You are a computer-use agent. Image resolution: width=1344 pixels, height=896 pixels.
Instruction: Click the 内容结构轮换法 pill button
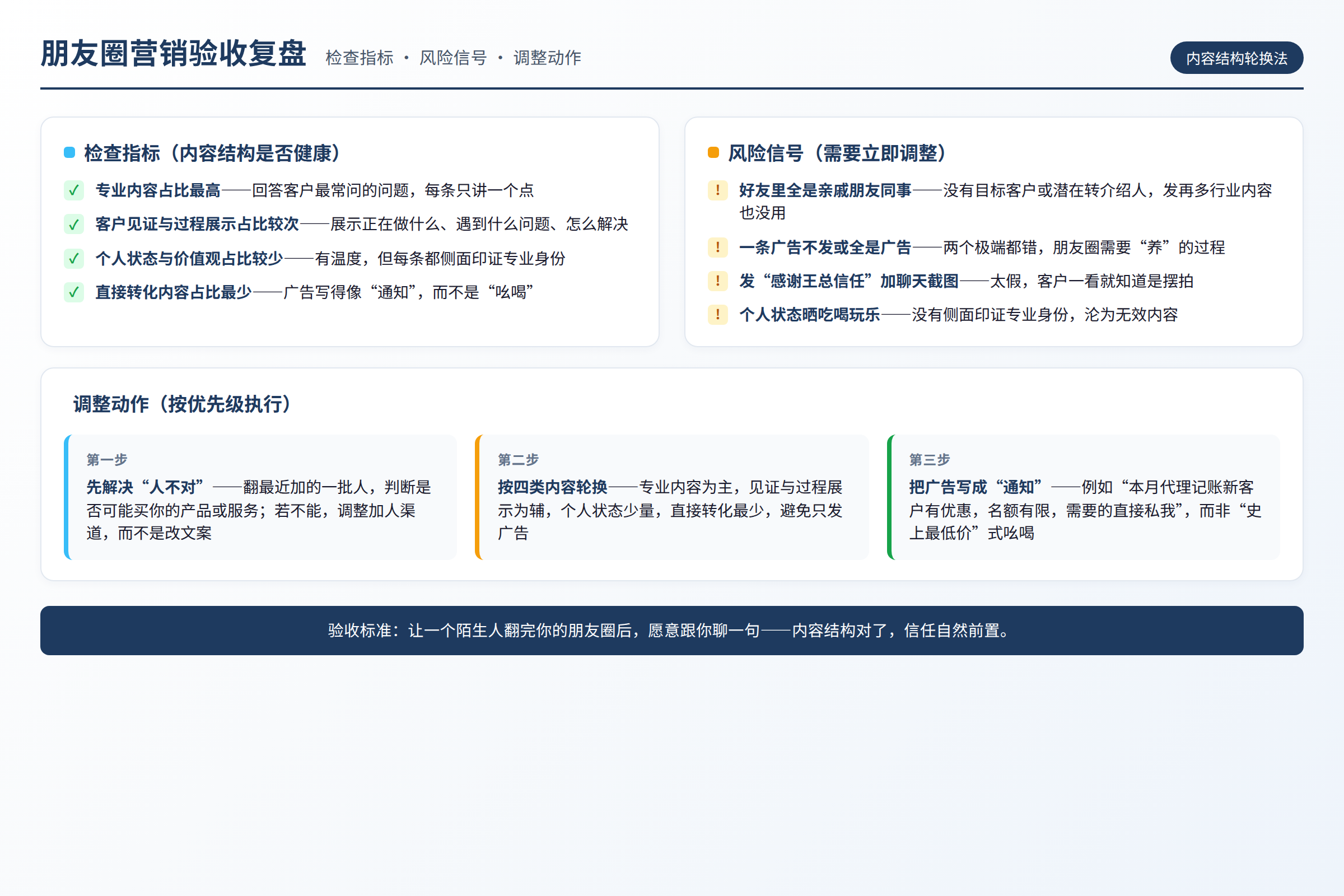click(1236, 58)
